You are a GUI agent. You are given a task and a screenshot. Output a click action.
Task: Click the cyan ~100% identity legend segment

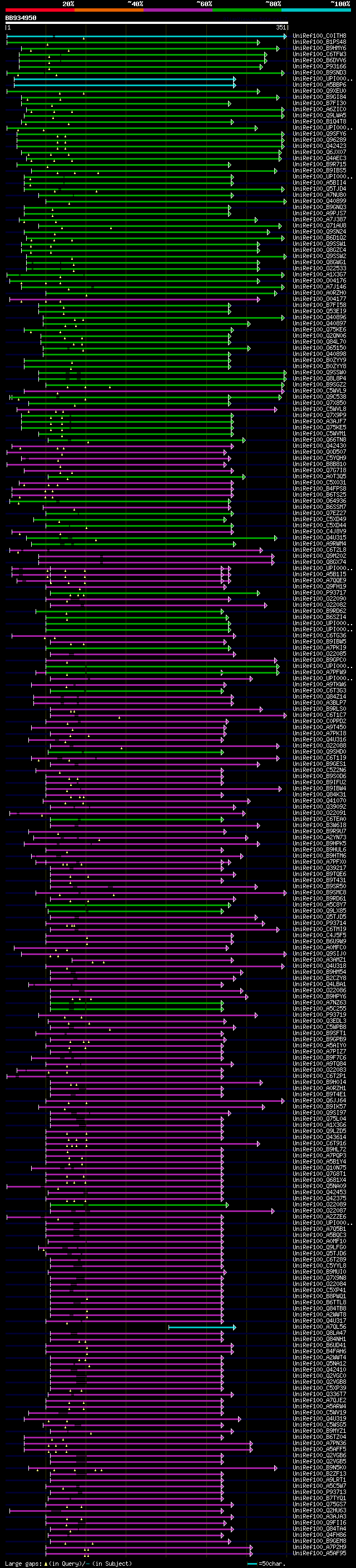click(316, 10)
